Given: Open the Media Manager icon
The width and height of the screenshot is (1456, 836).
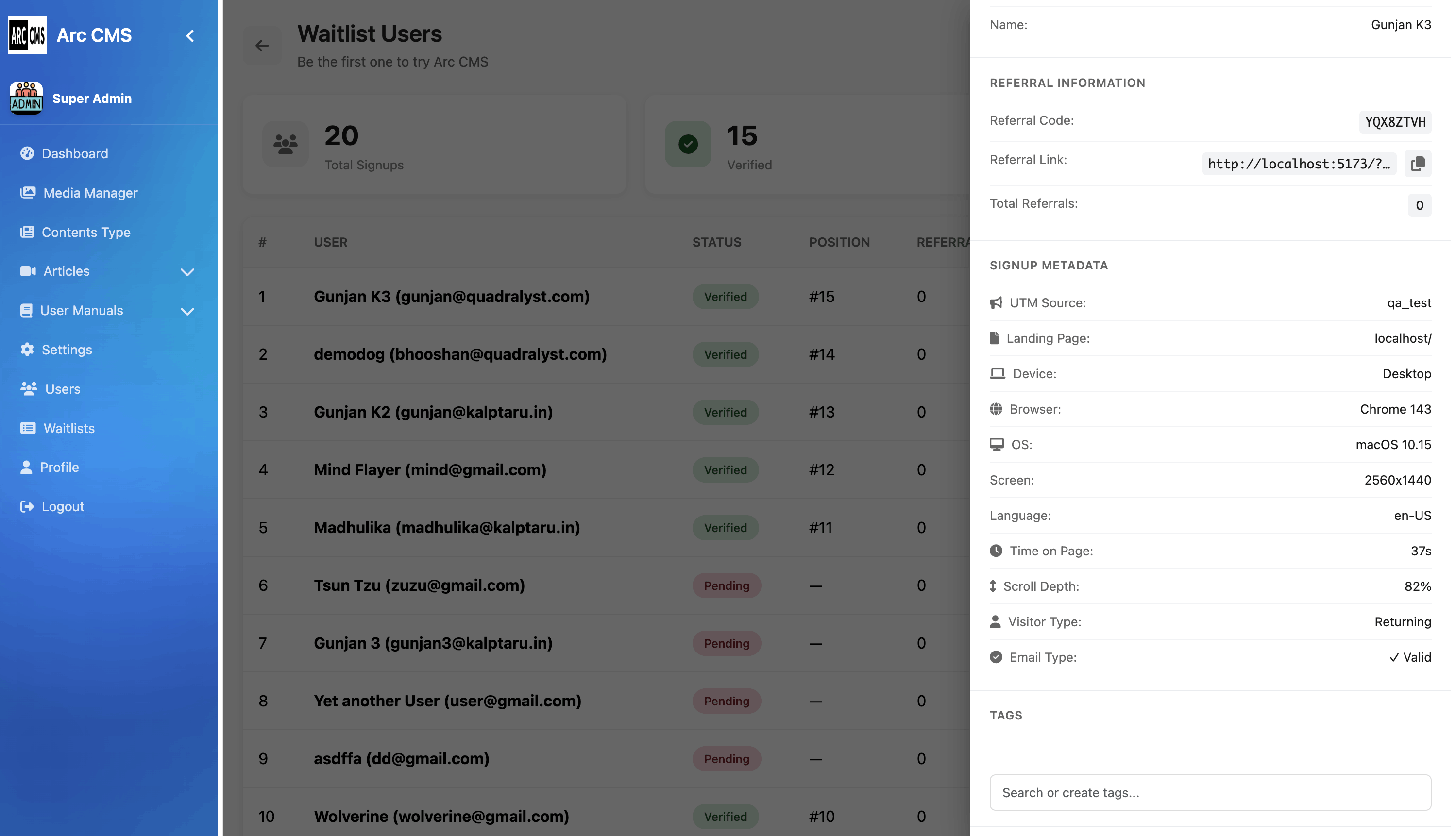Looking at the screenshot, I should pyautogui.click(x=27, y=193).
